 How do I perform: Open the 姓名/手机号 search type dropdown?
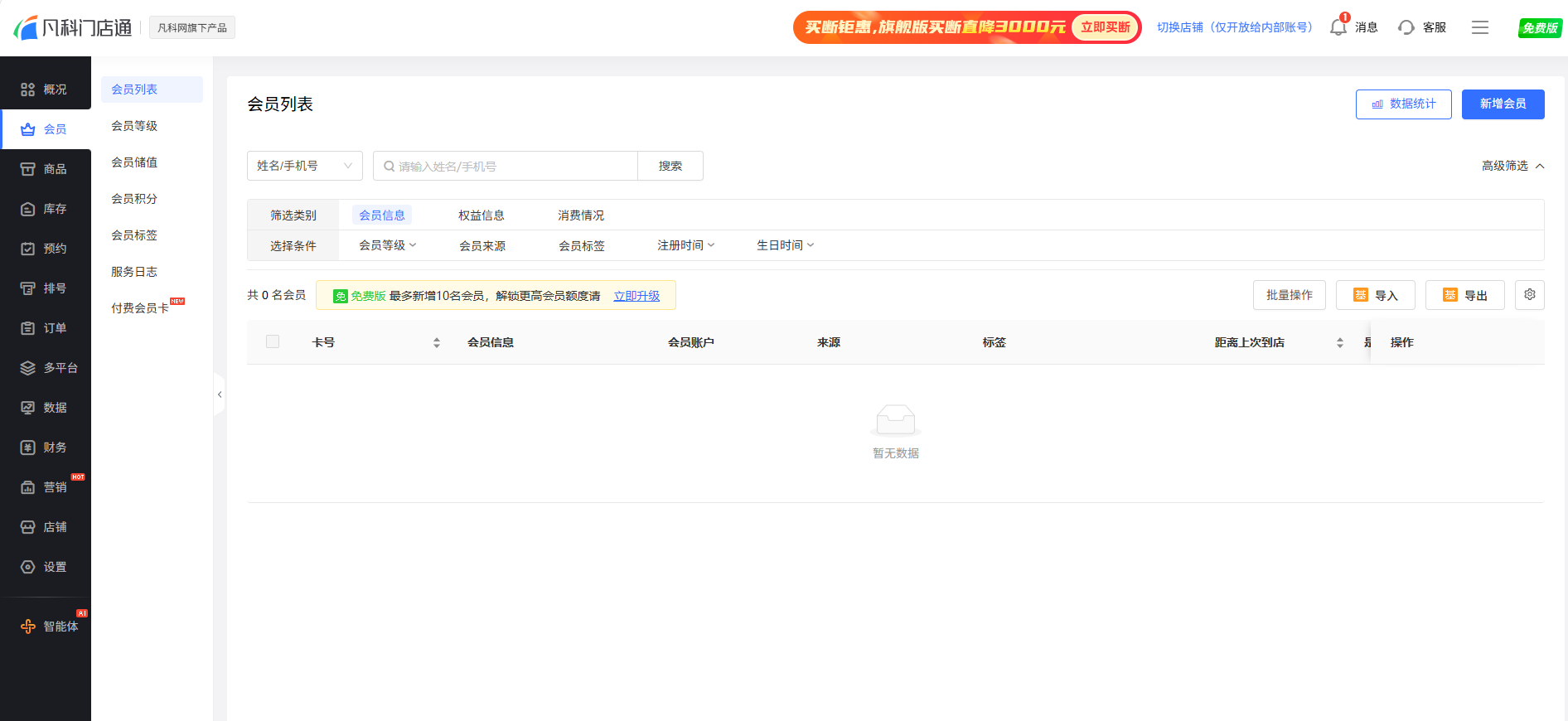(304, 166)
